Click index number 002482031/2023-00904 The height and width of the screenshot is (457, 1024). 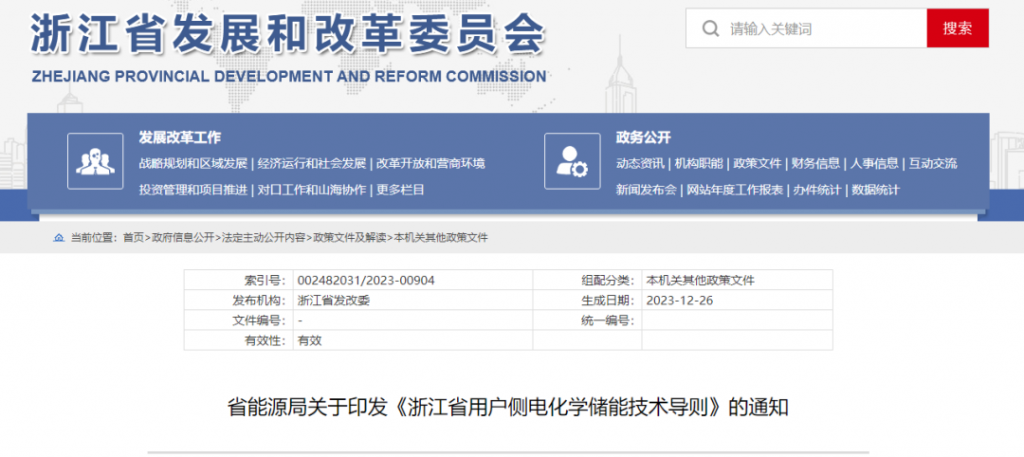pos(366,281)
